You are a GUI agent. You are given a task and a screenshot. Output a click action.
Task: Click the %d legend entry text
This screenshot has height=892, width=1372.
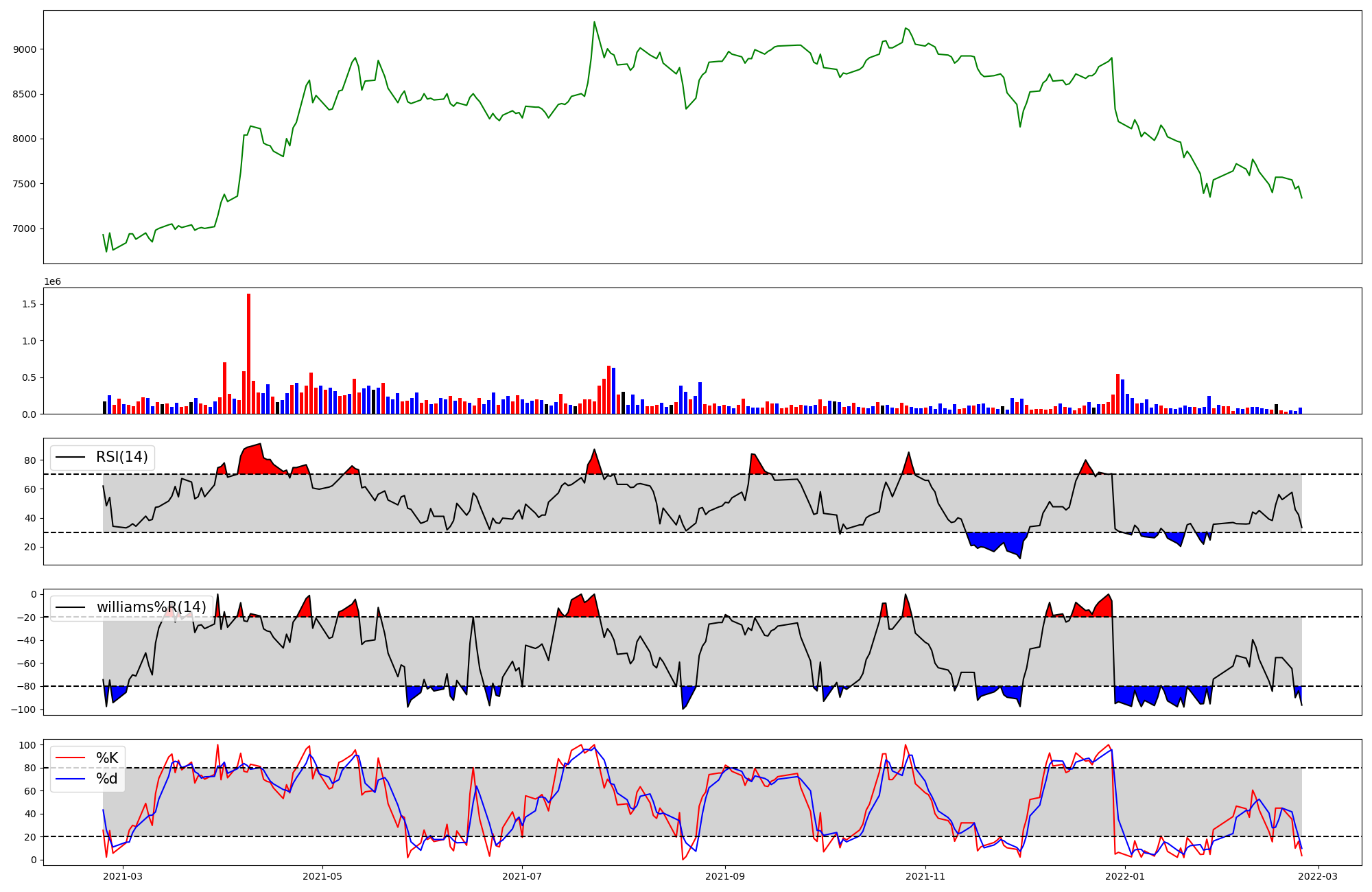(107, 779)
